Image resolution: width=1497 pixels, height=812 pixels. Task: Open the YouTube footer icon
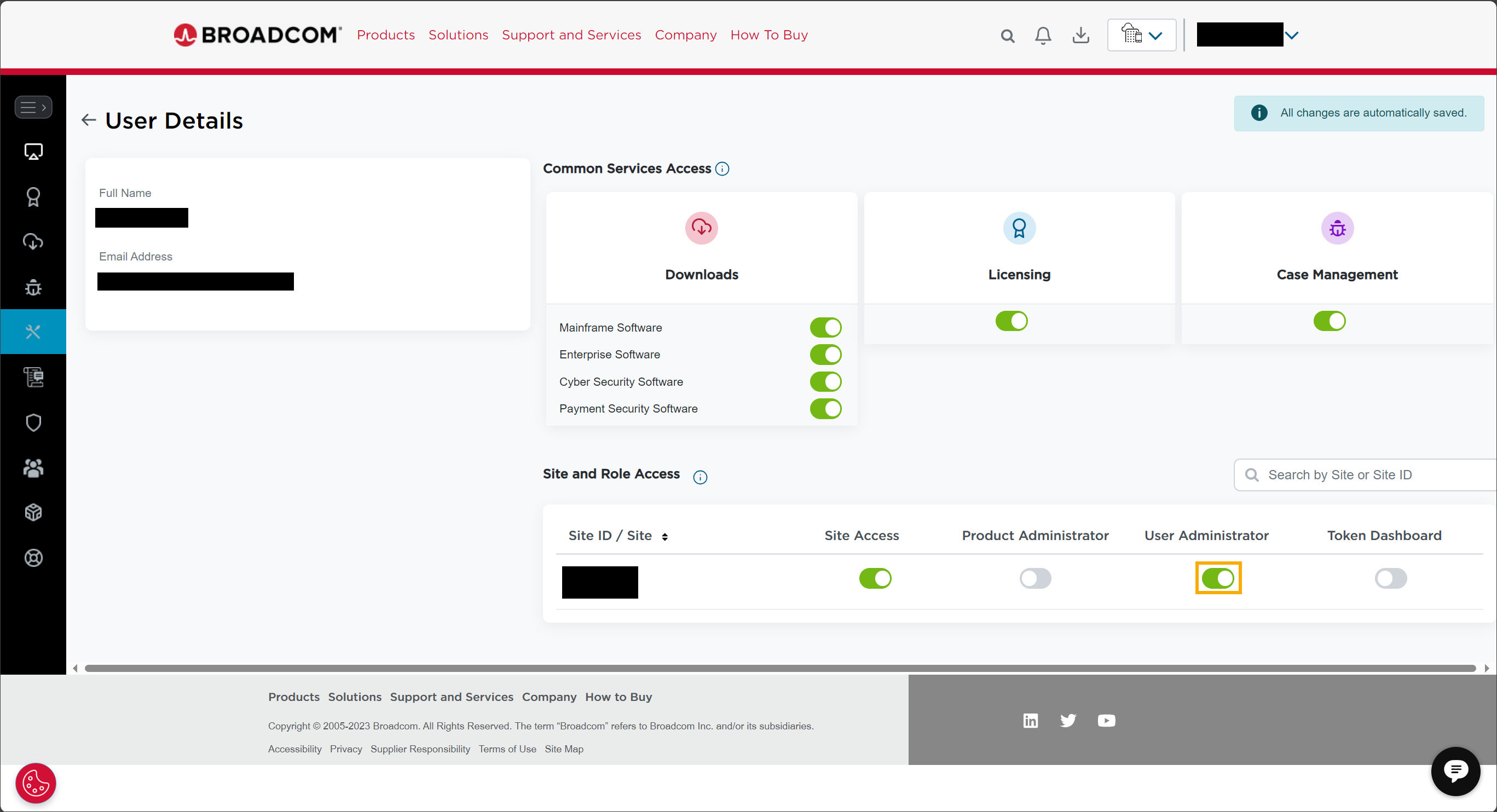tap(1106, 720)
